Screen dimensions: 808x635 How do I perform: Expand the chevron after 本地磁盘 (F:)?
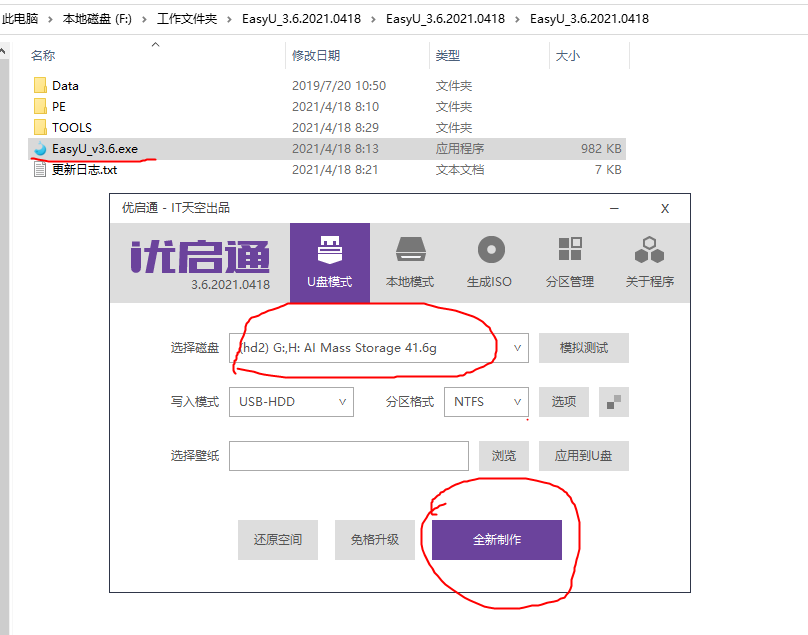(x=144, y=20)
